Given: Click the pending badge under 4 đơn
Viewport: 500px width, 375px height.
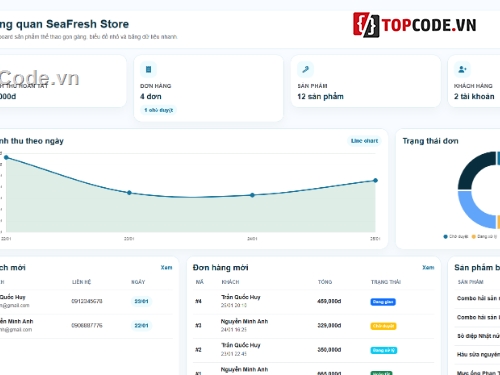Looking at the screenshot, I should (158, 110).
